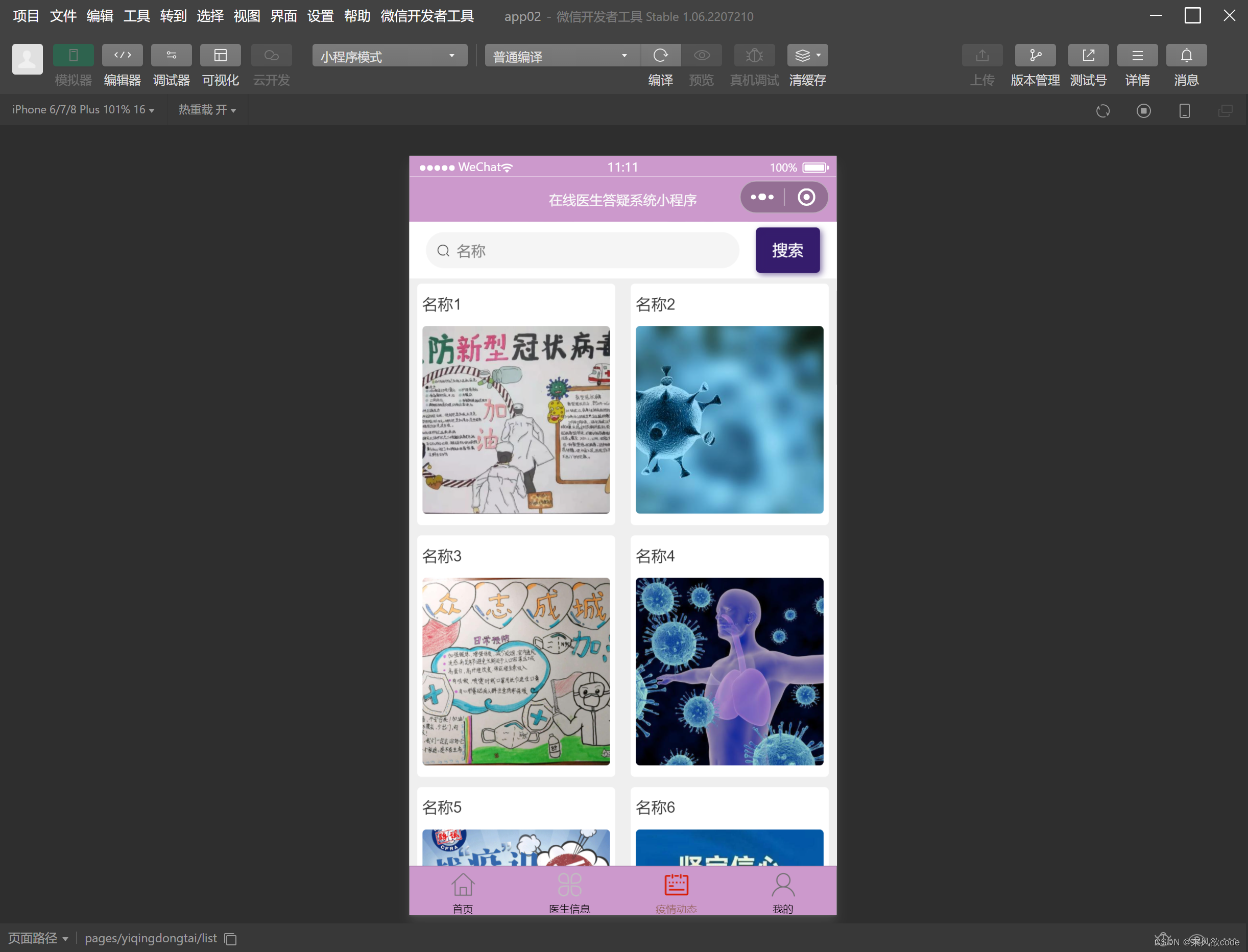Expand the 普通编译 compile options dropdown
The width and height of the screenshot is (1248, 952).
(561, 55)
